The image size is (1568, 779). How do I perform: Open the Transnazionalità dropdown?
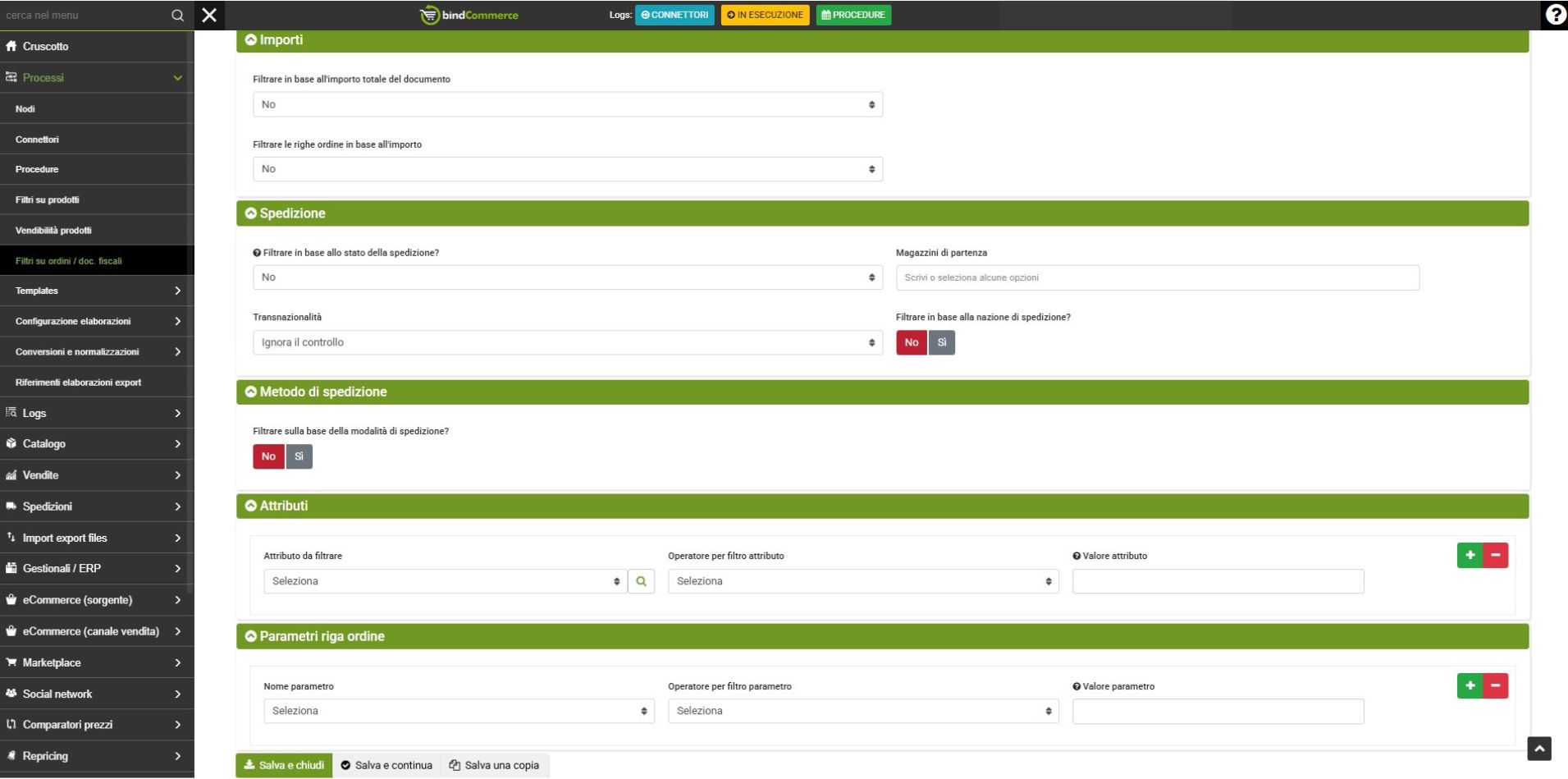coord(567,342)
